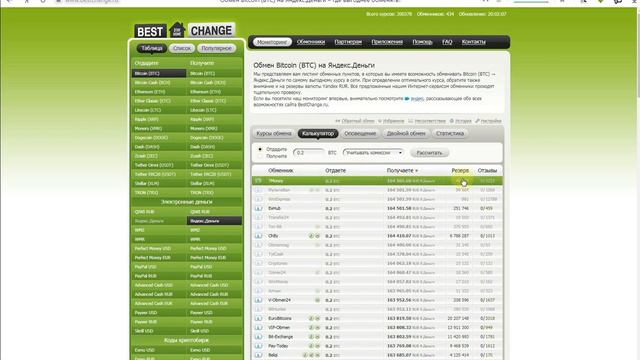Click the BestChange logo
640x360 pixels.
pos(184,30)
